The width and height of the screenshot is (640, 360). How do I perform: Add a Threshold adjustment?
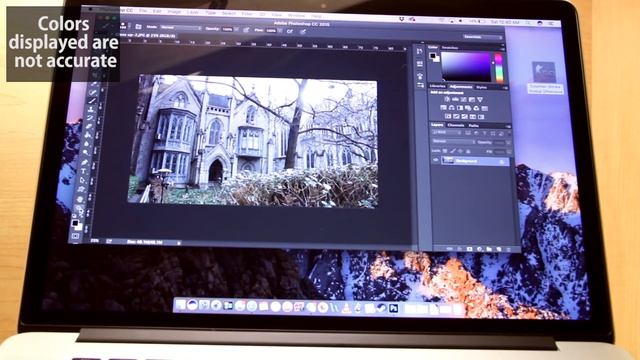pyautogui.click(x=464, y=116)
